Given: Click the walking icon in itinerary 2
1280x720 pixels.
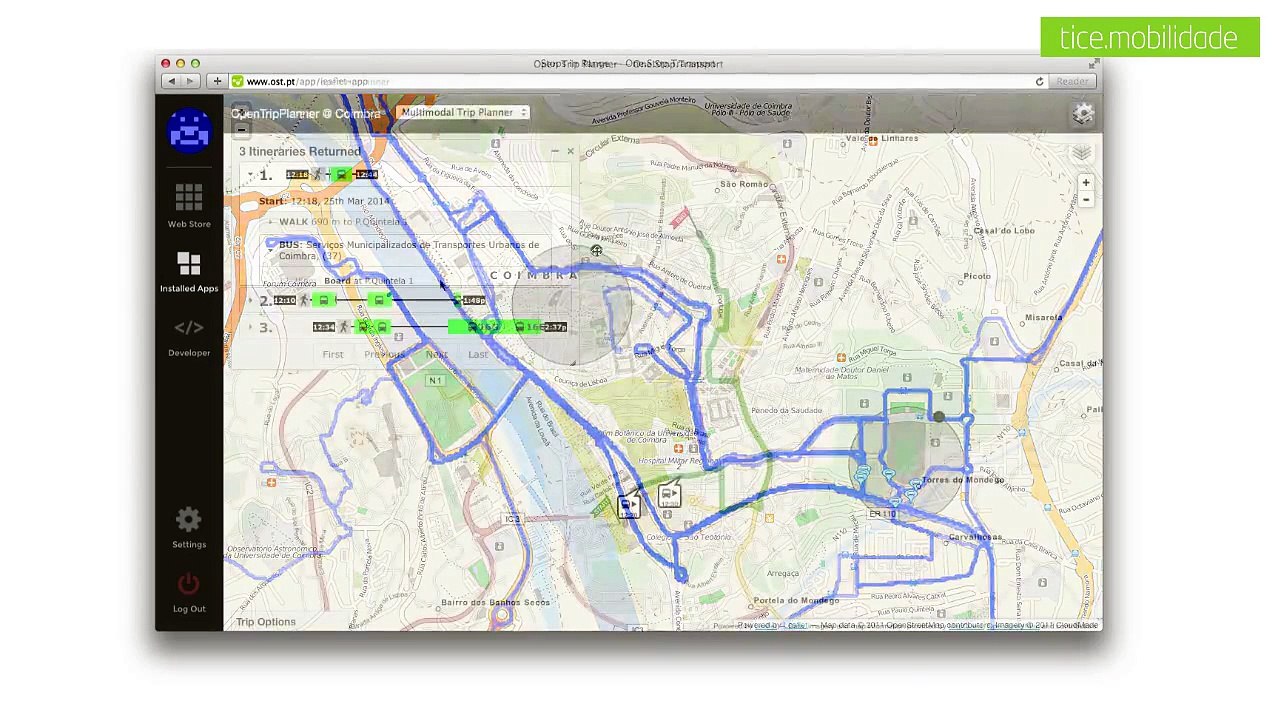Looking at the screenshot, I should click(x=304, y=300).
